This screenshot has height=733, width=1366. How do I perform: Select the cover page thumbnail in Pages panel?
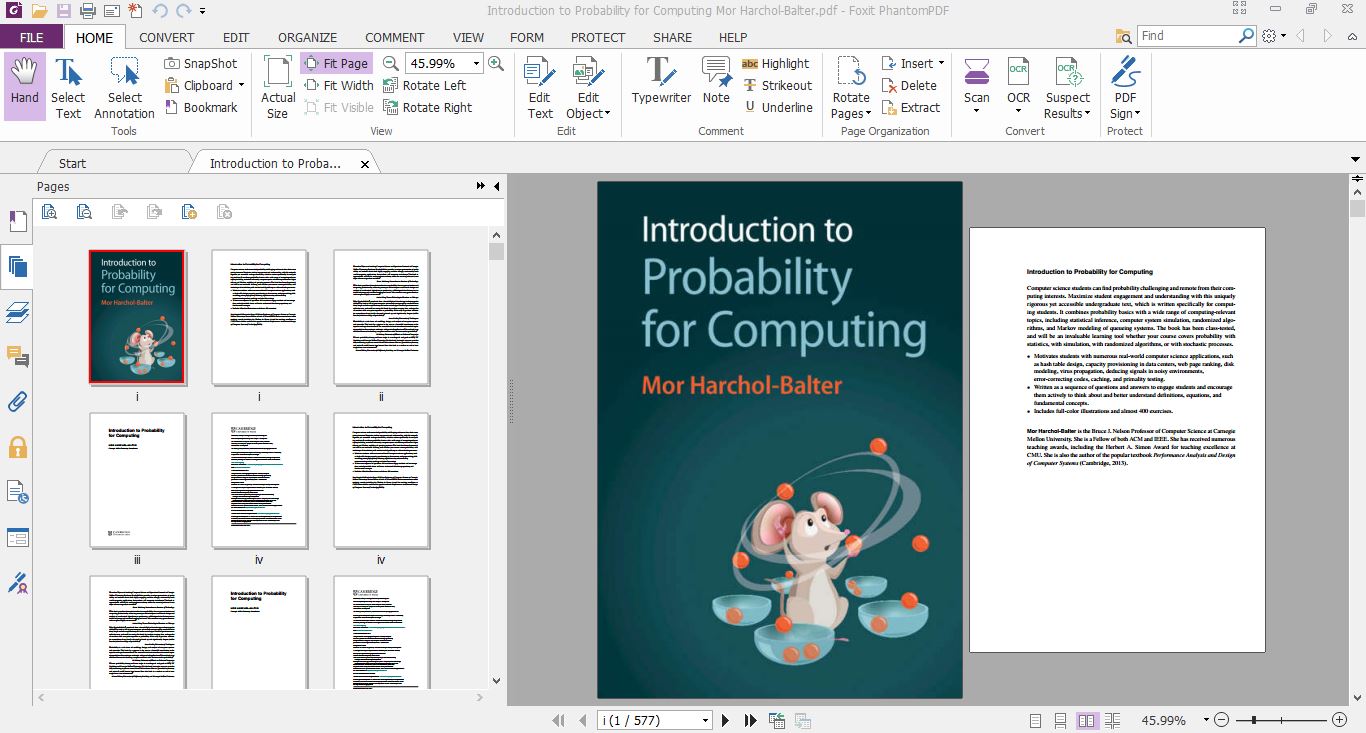click(137, 317)
